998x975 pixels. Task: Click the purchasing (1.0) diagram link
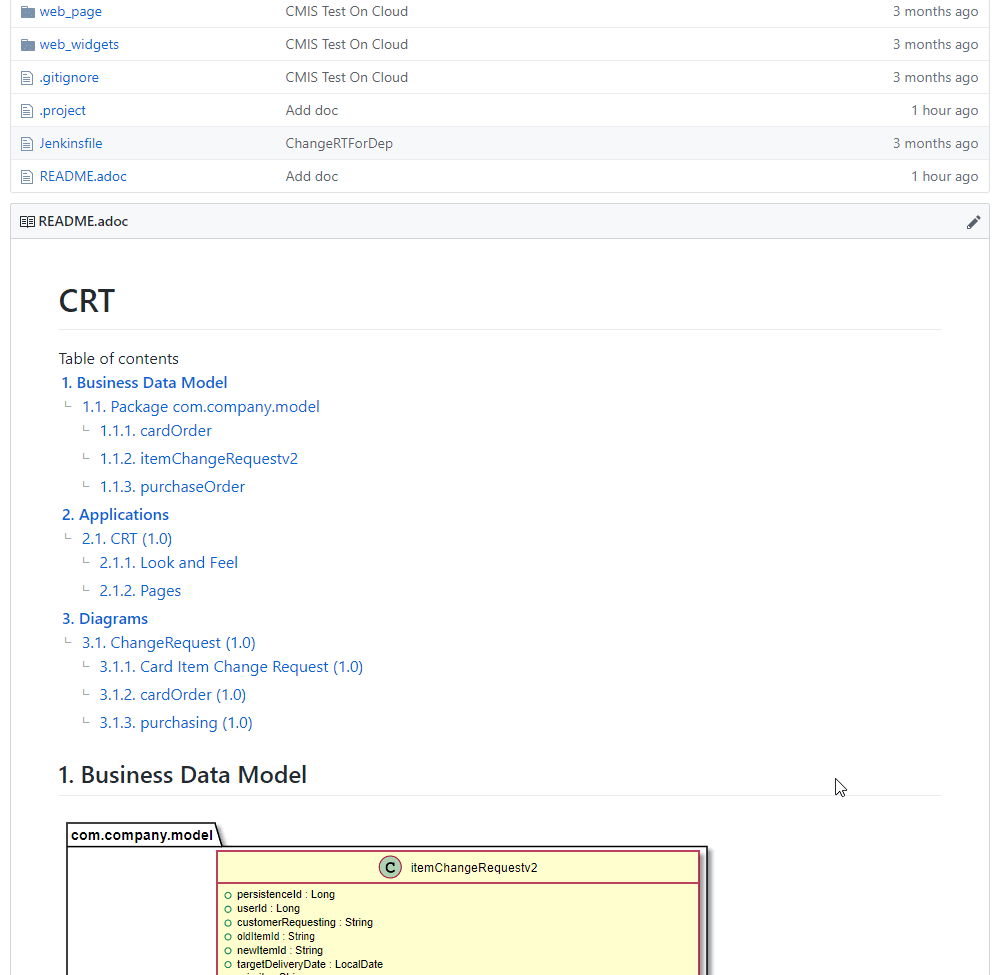[175, 722]
